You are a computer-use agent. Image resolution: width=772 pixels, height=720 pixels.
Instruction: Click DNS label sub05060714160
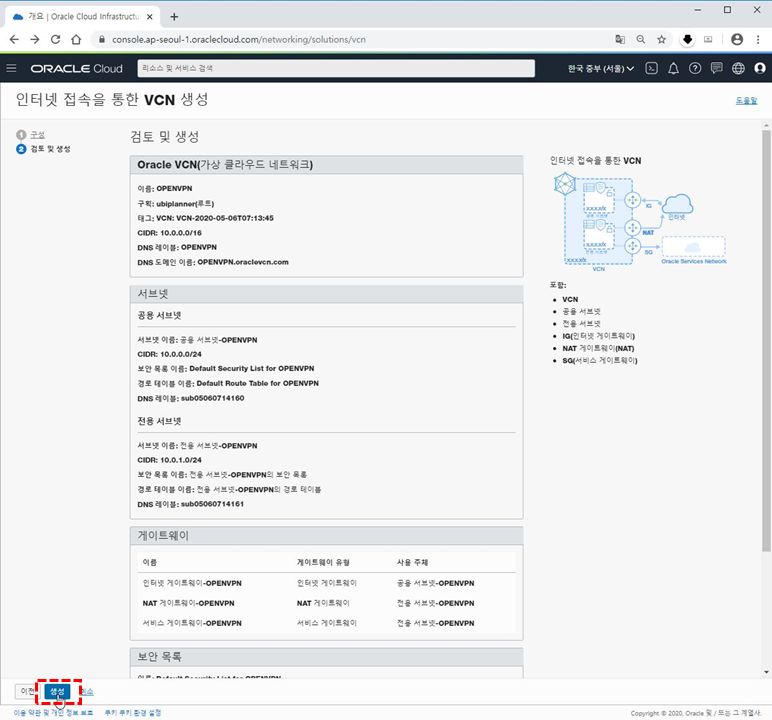[x=212, y=398]
